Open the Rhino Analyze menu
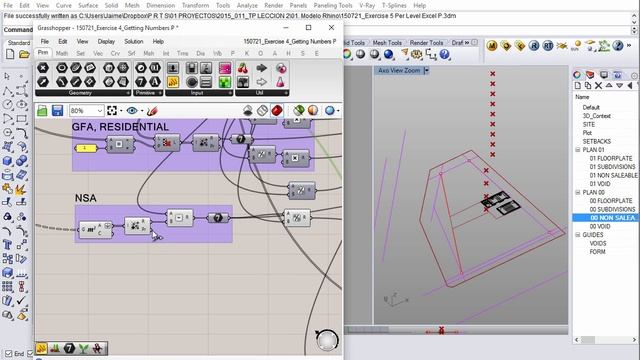The image size is (640, 360). click(x=247, y=5)
